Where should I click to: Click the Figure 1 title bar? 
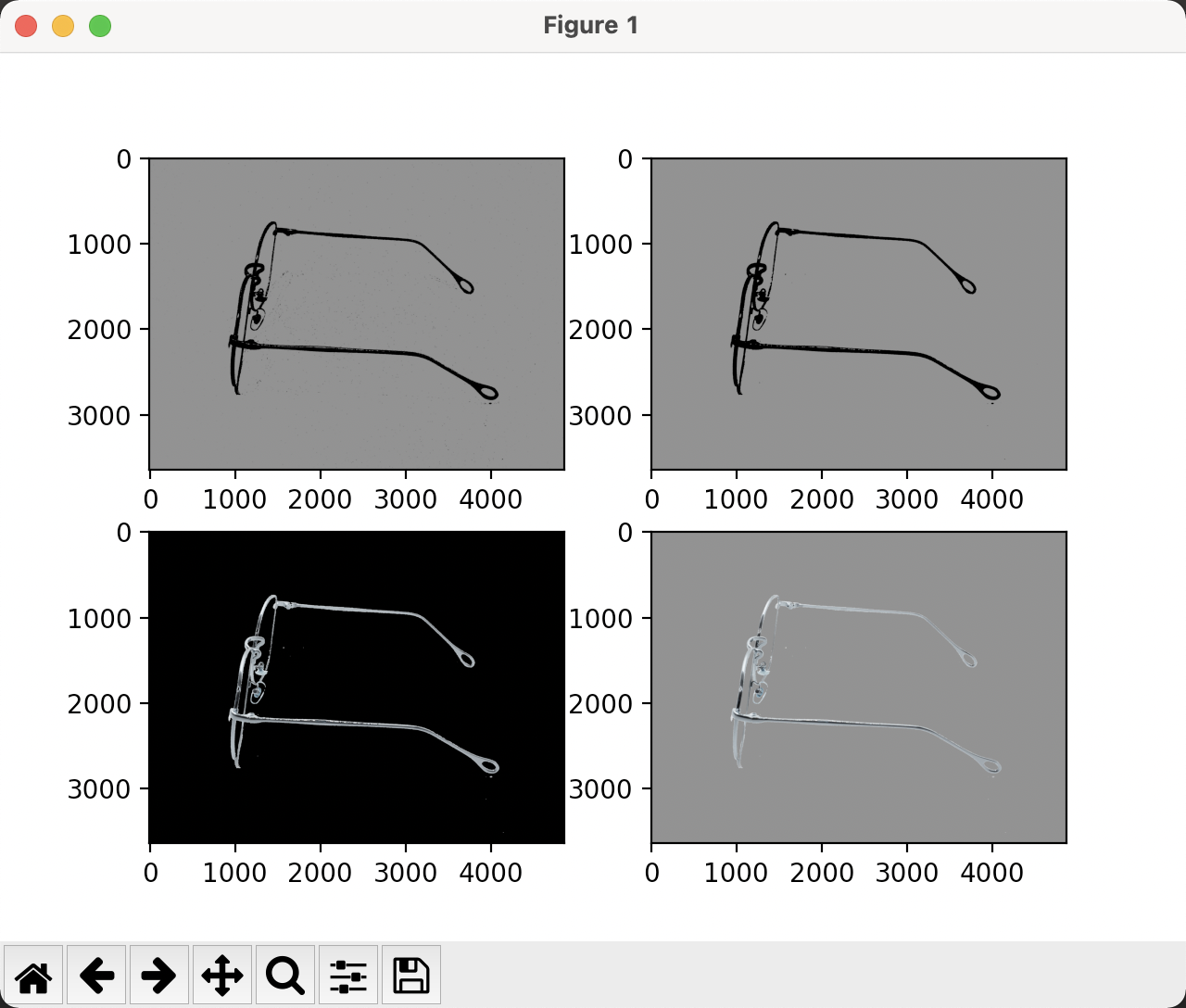click(592, 25)
